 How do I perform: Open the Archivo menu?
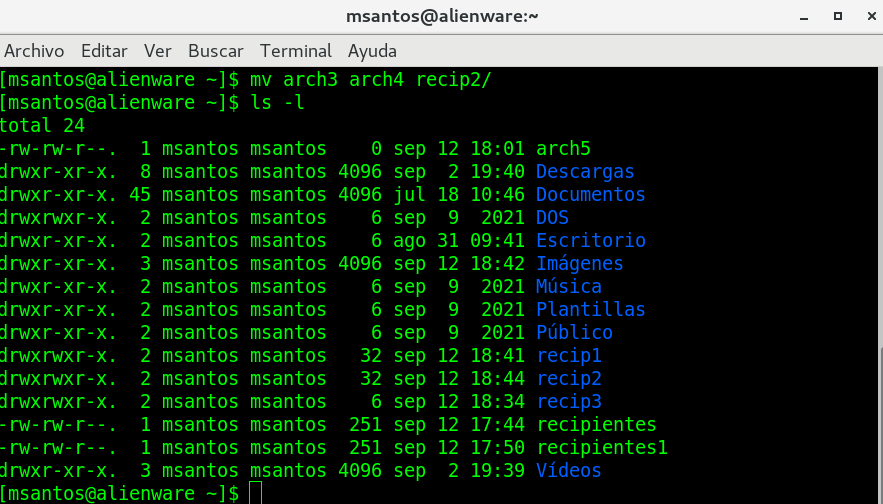(34, 51)
